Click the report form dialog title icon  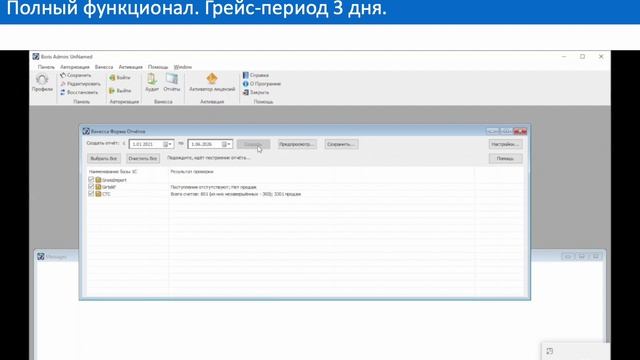click(86, 131)
